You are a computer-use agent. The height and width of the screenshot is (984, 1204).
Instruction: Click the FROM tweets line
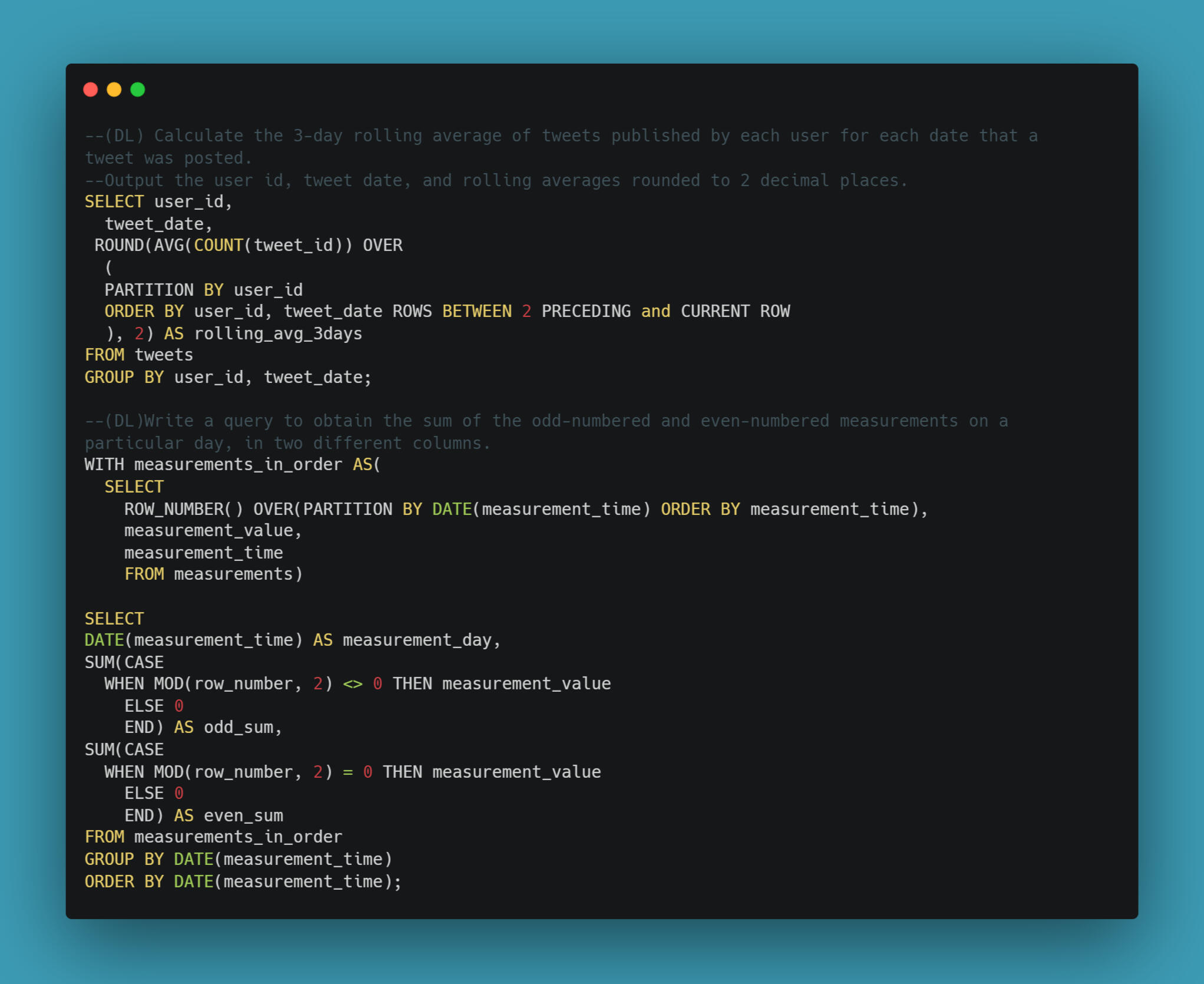pos(139,355)
